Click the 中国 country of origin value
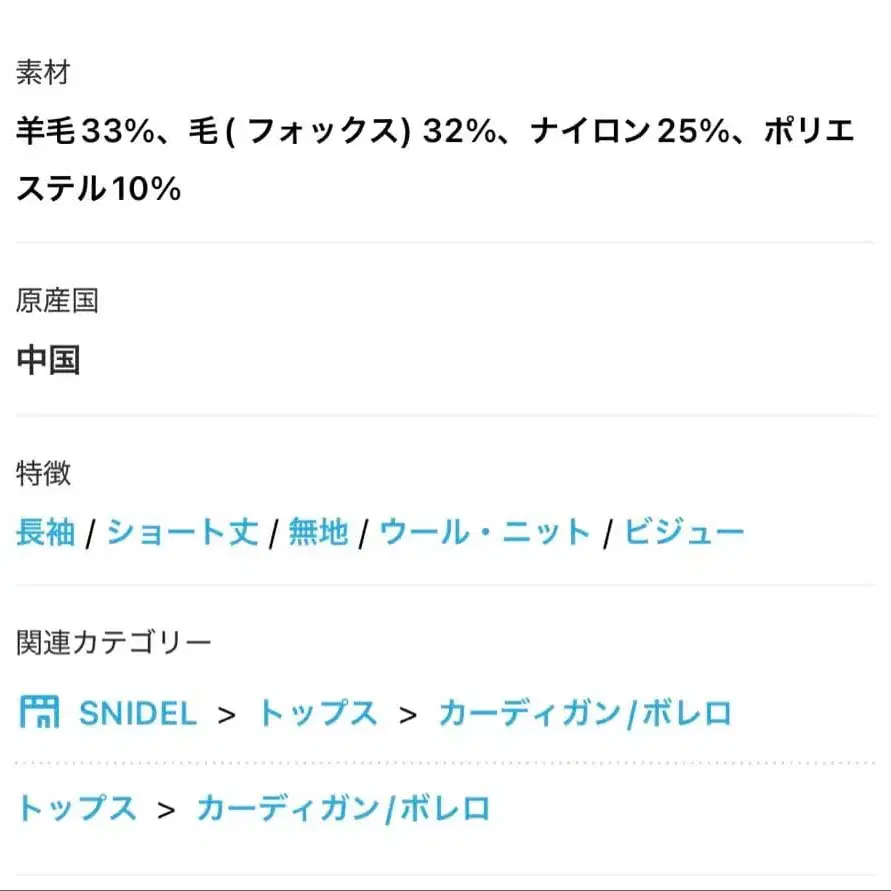The width and height of the screenshot is (891, 891). pyautogui.click(x=48, y=360)
